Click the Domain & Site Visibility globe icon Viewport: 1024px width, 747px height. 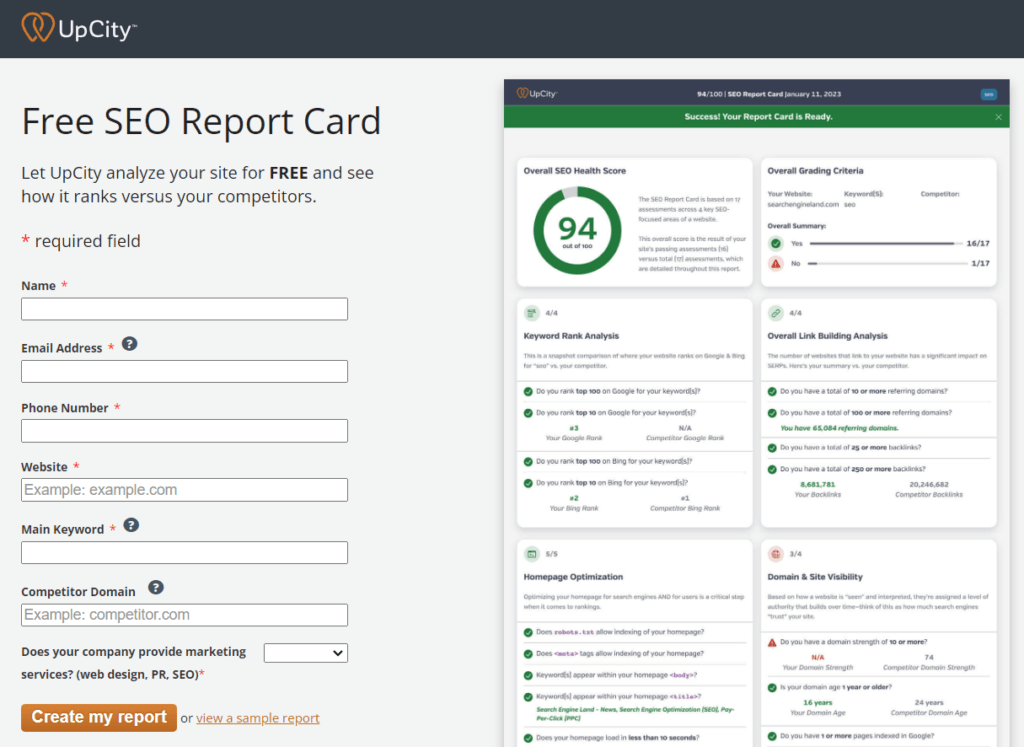click(x=775, y=553)
